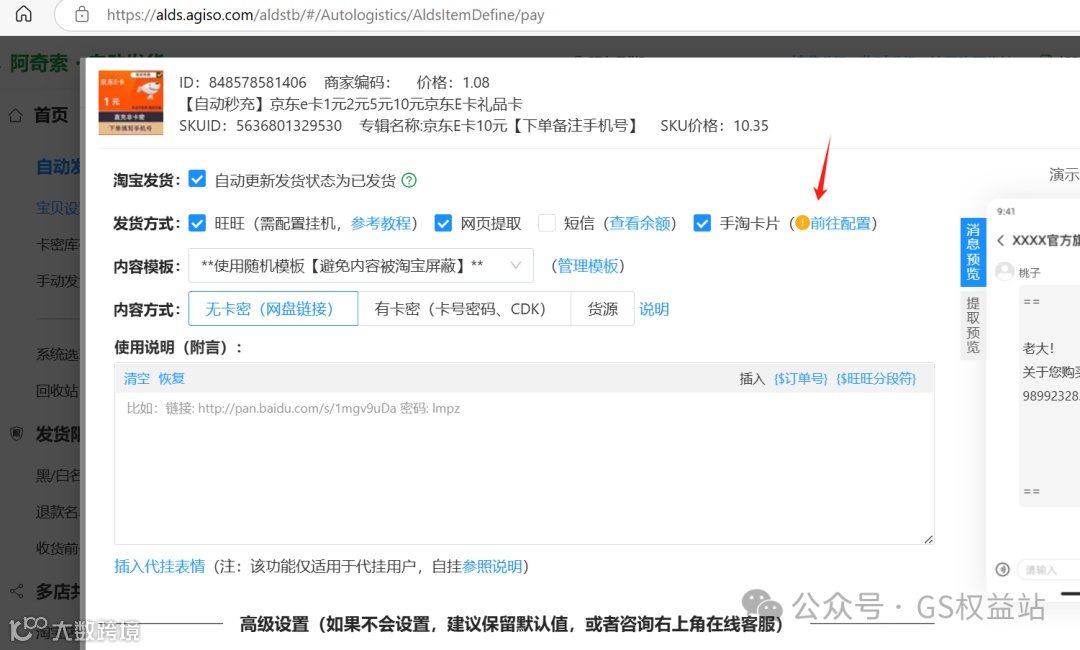This screenshot has height=650, width=1080.
Task: Click orange warning icon before 前往配置
Action: [x=802, y=222]
